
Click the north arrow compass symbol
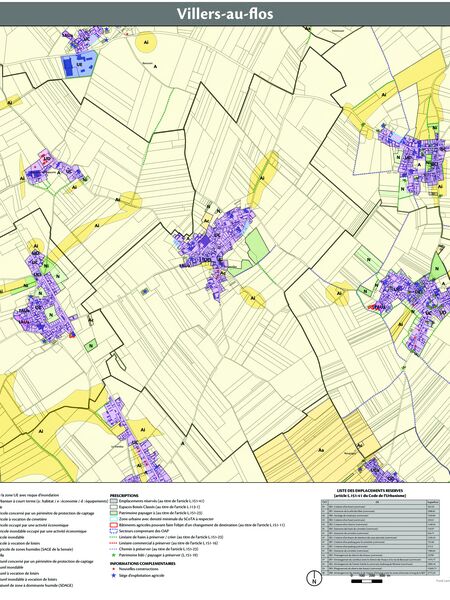[x=315, y=578]
